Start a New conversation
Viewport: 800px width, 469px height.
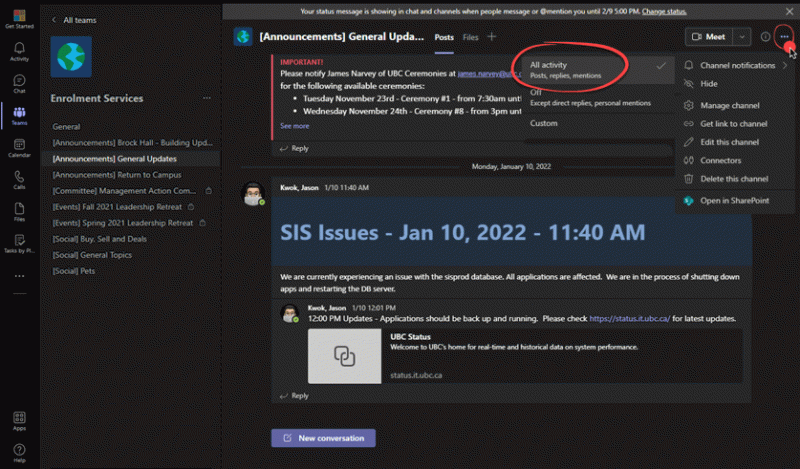point(323,438)
